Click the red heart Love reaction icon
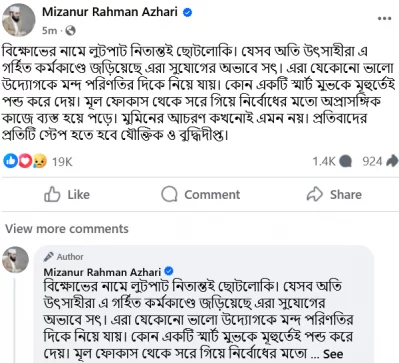399x363 pixels. (25, 161)
